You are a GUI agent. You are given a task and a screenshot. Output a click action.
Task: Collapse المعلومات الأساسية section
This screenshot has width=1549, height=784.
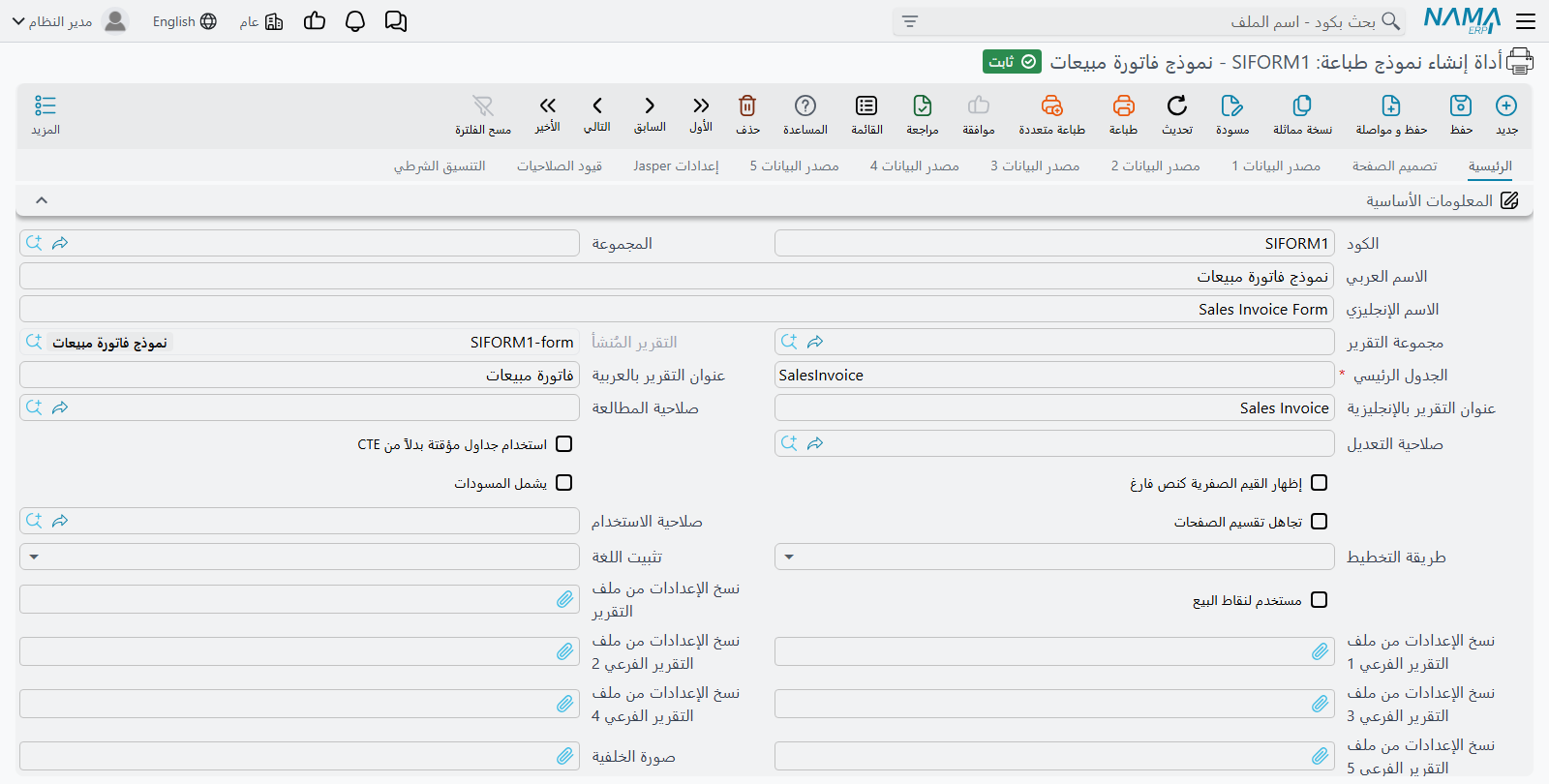click(x=42, y=200)
